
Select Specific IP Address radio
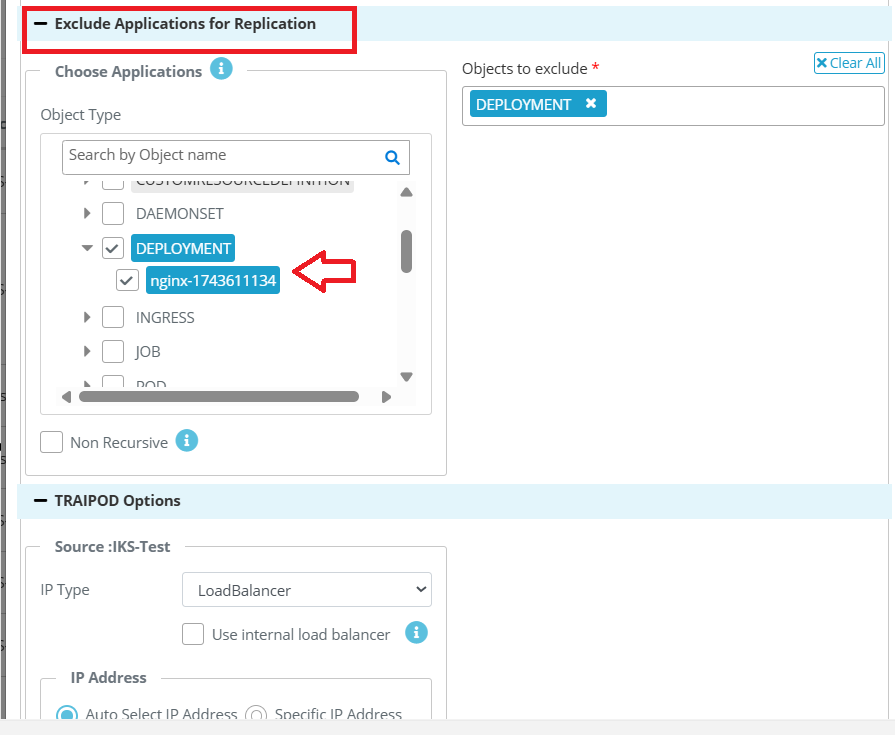tap(256, 714)
